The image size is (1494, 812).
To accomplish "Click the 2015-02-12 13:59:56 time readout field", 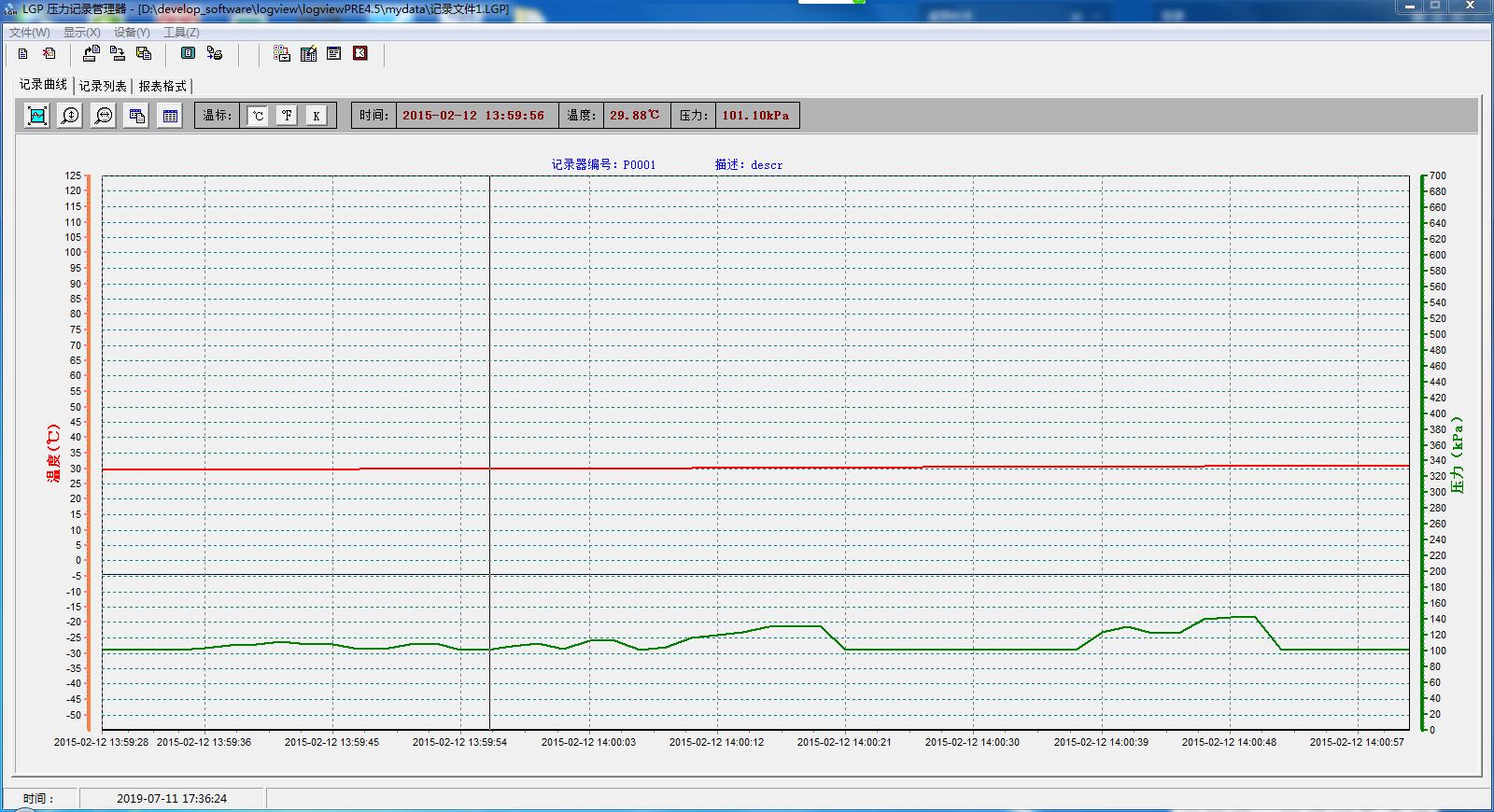I will tap(473, 116).
